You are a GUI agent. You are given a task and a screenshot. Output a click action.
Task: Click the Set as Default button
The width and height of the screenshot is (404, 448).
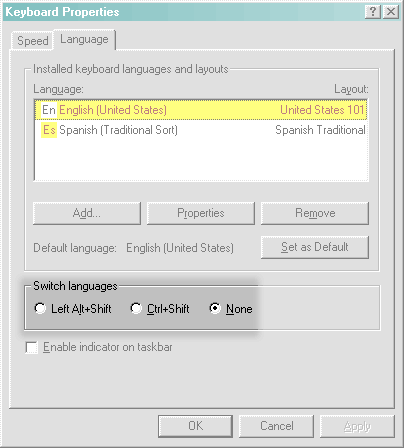[315, 247]
